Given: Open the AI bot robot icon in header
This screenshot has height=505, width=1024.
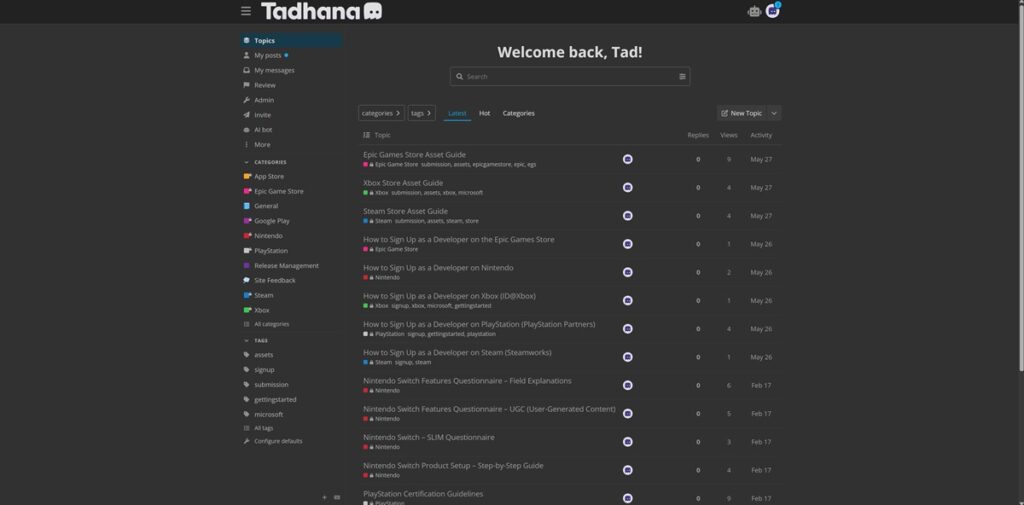Looking at the screenshot, I should click(754, 11).
